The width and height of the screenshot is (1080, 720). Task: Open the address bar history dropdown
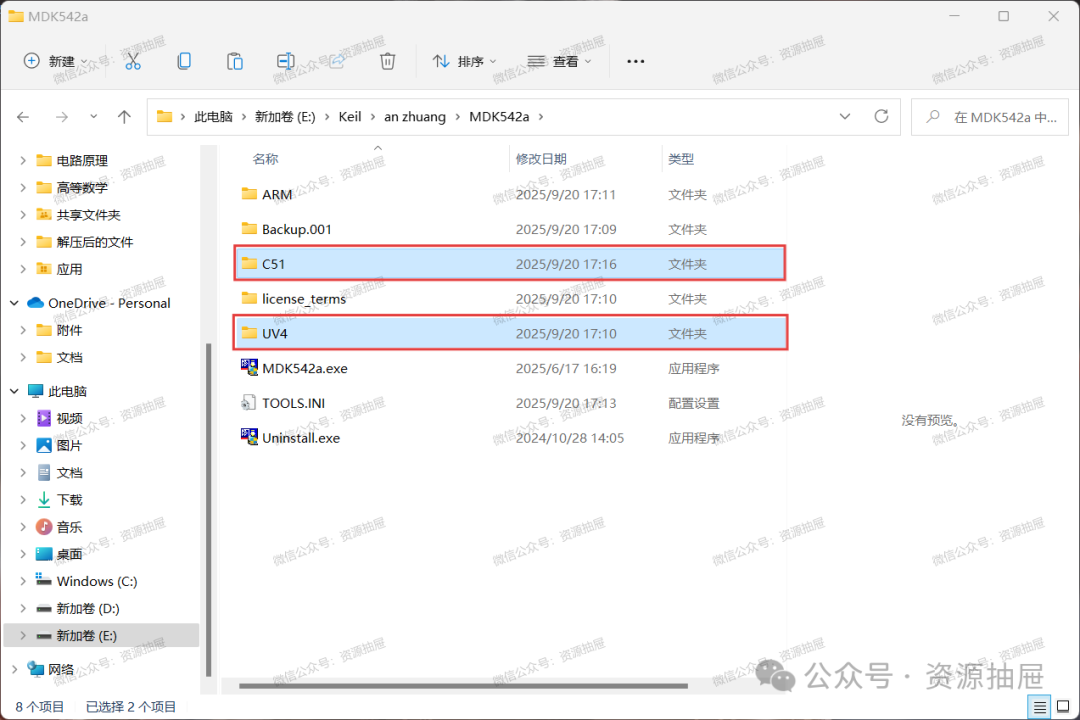tap(845, 117)
